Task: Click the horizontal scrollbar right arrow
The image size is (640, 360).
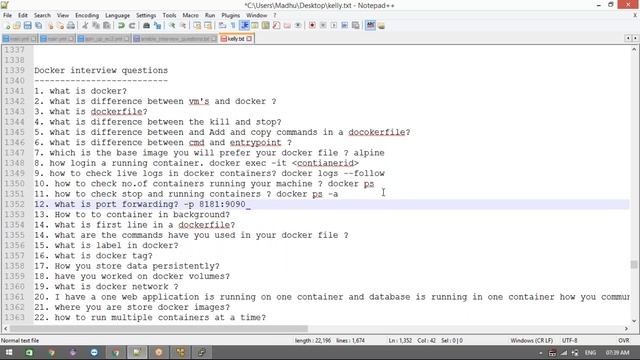Action: [627, 329]
